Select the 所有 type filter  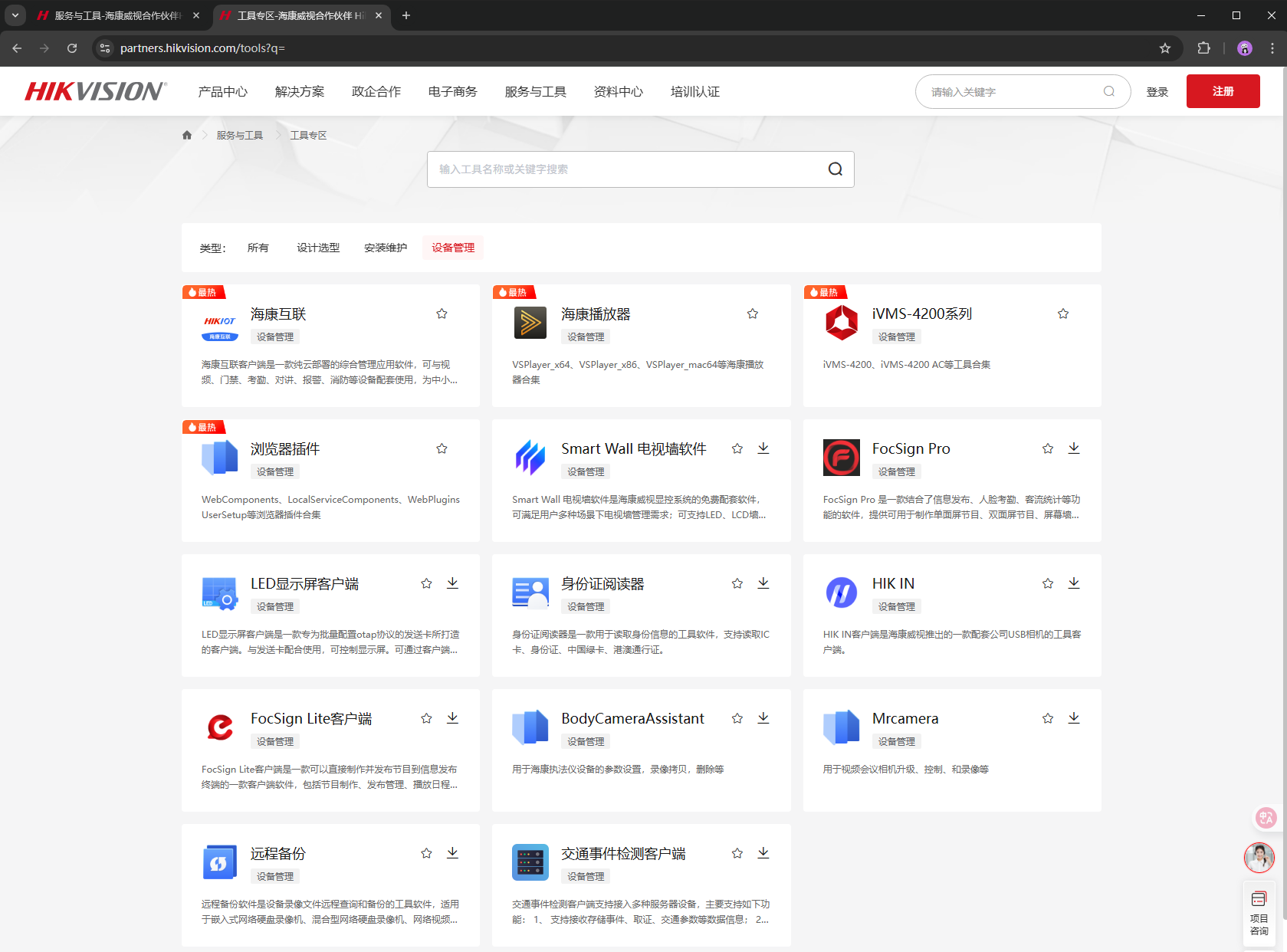click(x=258, y=248)
